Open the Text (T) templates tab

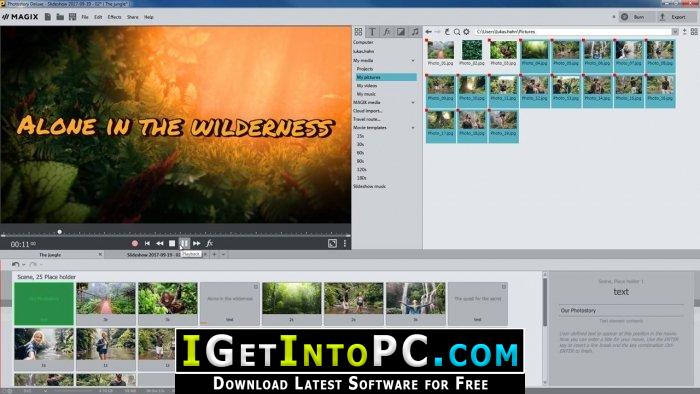pos(372,32)
